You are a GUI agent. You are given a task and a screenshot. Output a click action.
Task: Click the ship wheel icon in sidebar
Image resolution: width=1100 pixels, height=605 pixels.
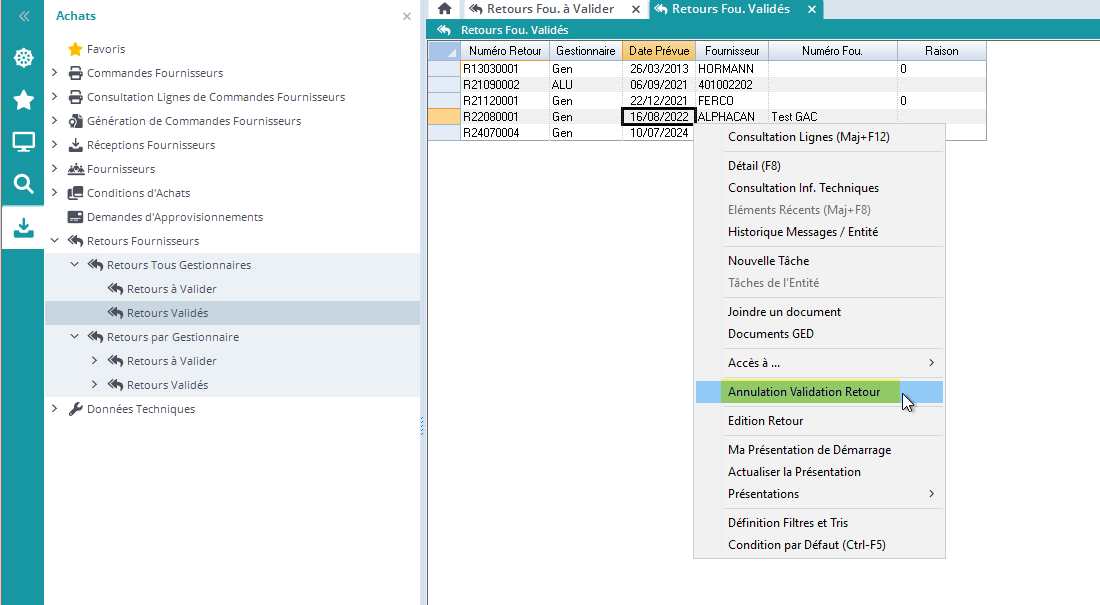[x=23, y=58]
